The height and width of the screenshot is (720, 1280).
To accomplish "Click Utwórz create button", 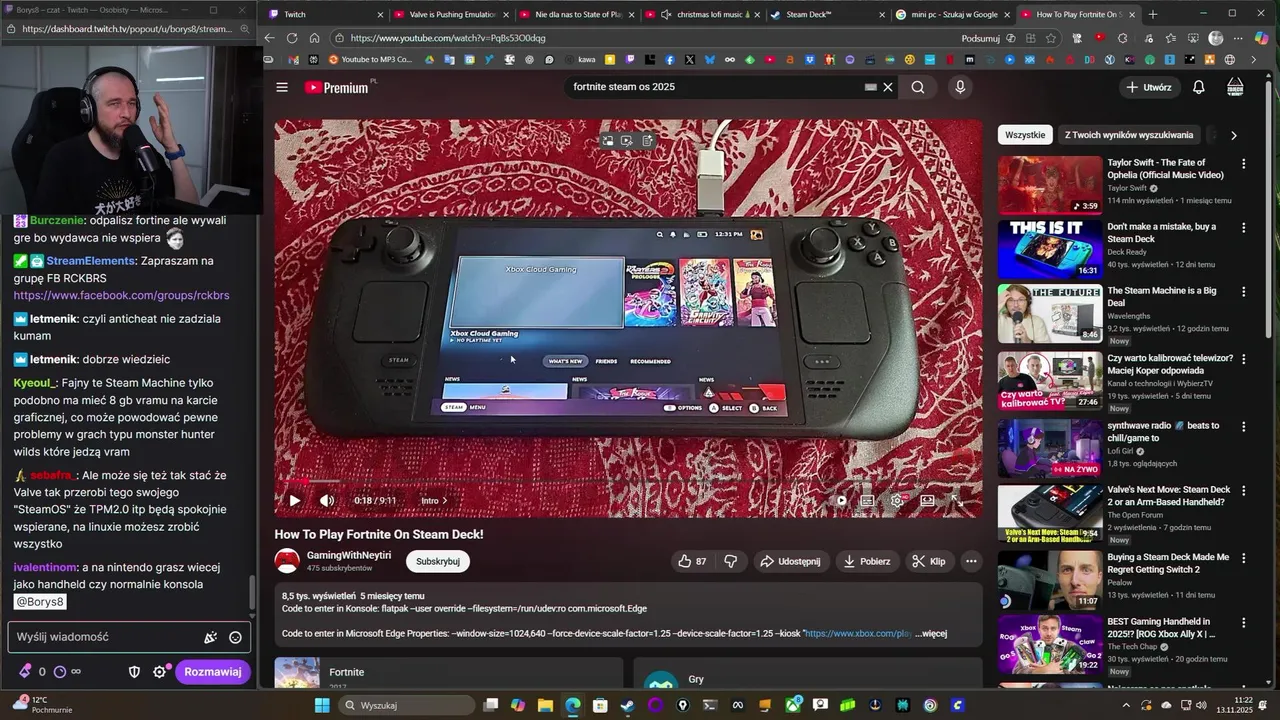I will 1148,87.
